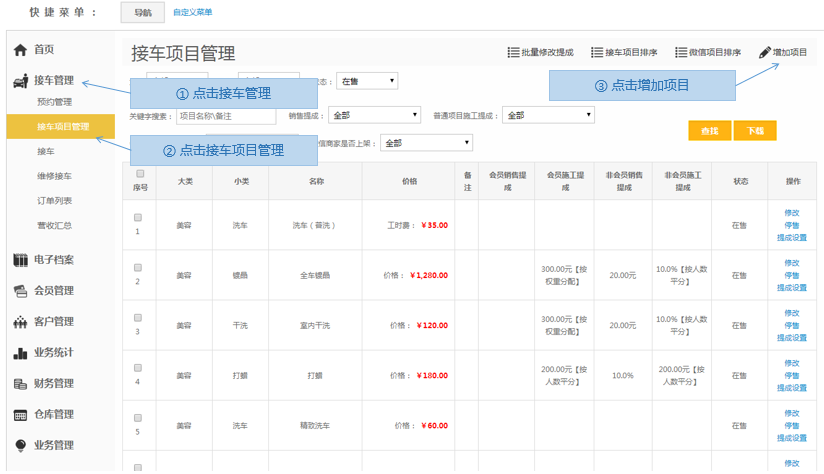Tick the select-all checkbox in header
The image size is (824, 474).
[x=139, y=174]
